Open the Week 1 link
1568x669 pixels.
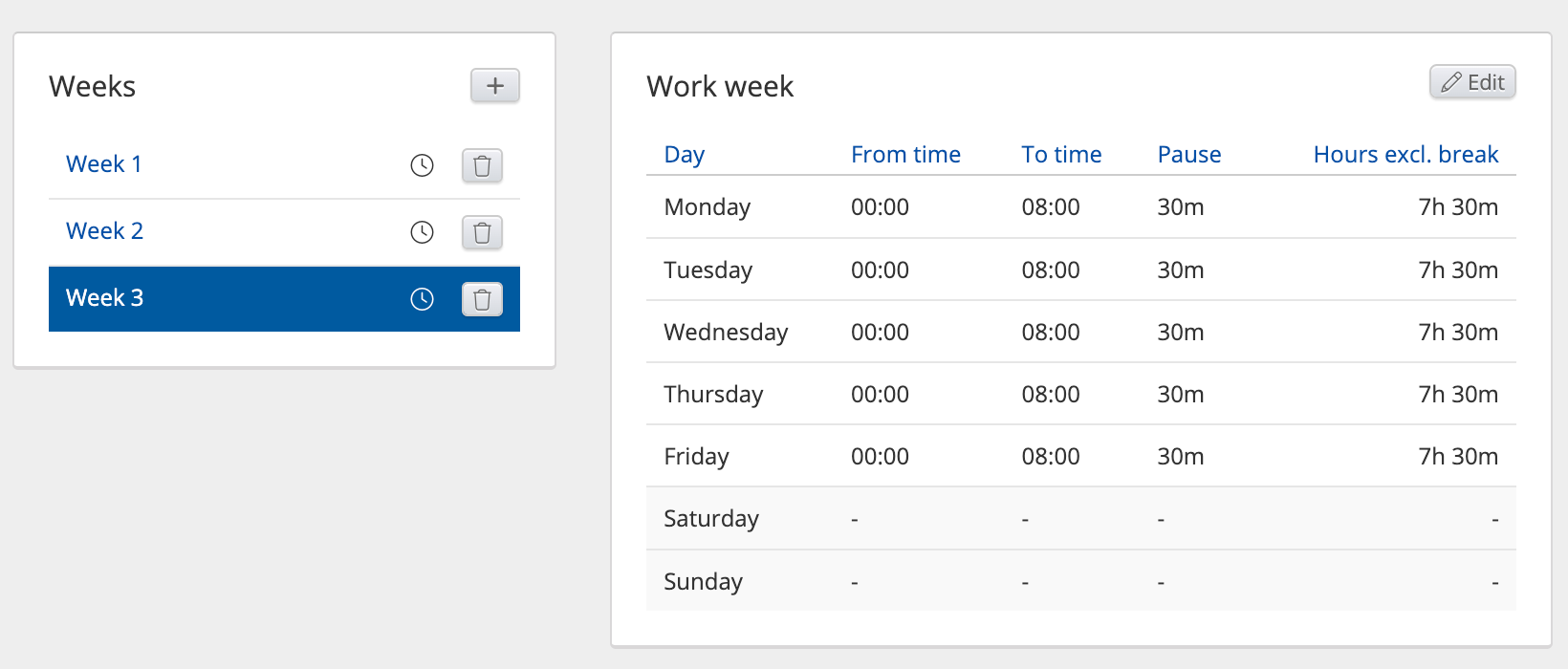[x=103, y=164]
